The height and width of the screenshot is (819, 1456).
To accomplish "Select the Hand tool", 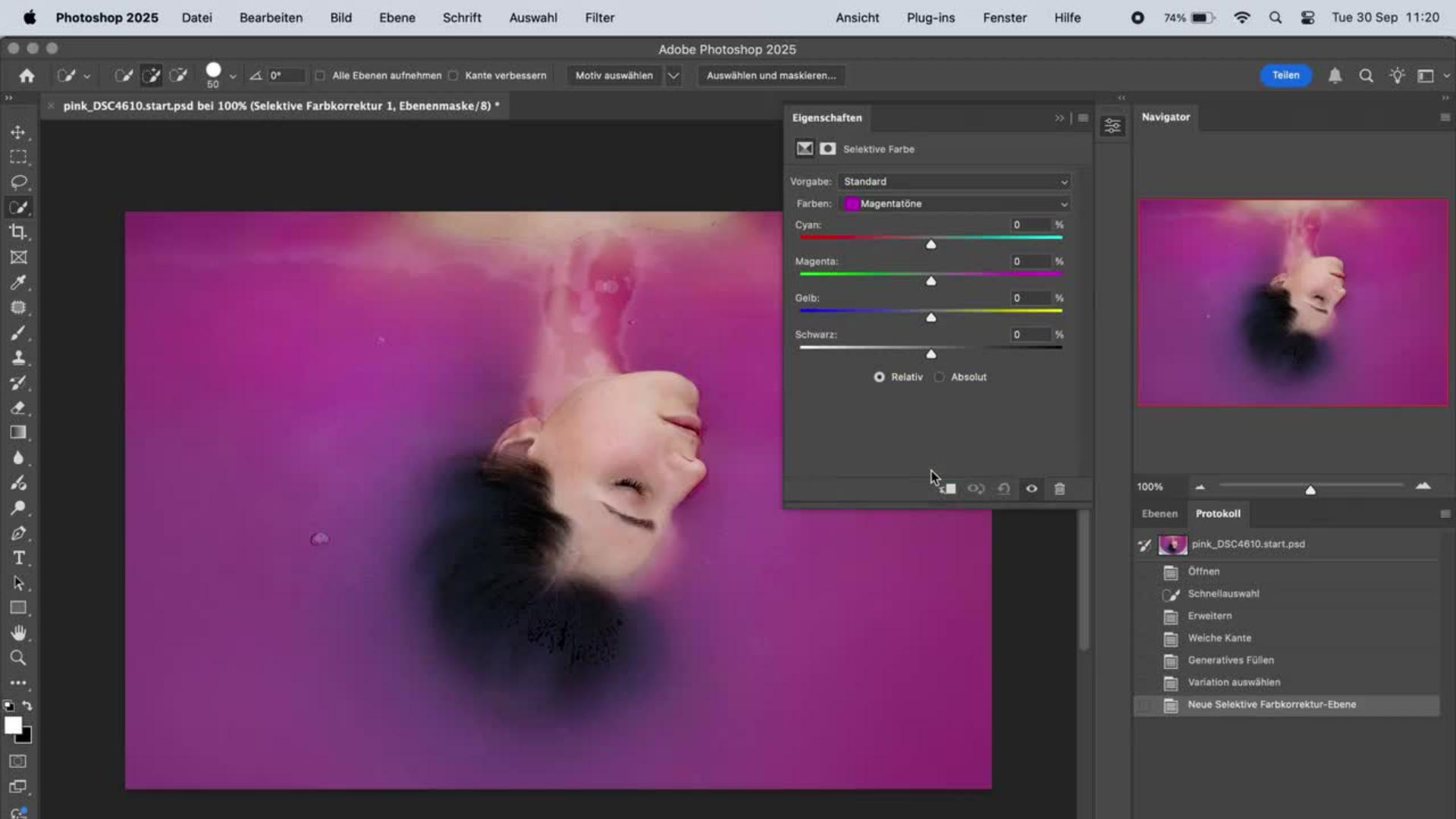I will 18,632.
